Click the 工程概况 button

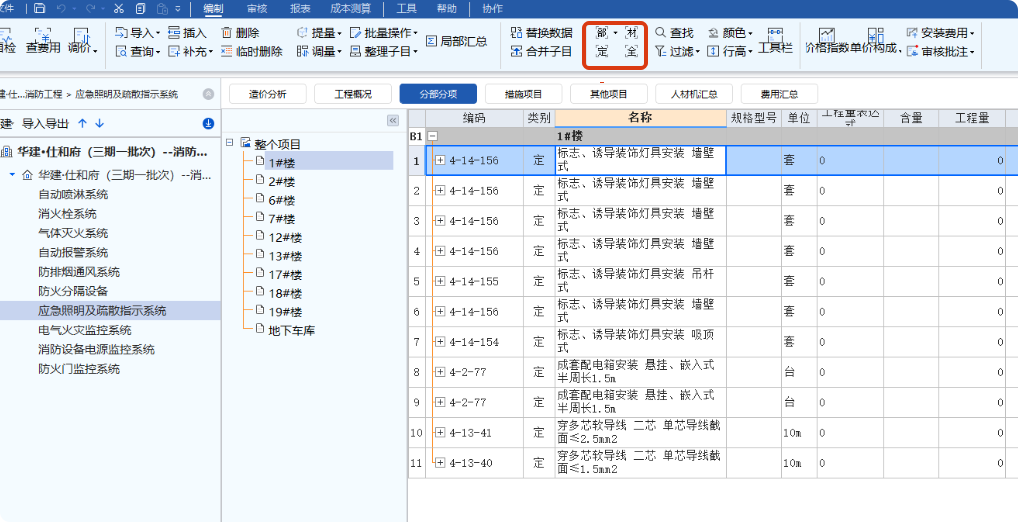click(x=353, y=94)
